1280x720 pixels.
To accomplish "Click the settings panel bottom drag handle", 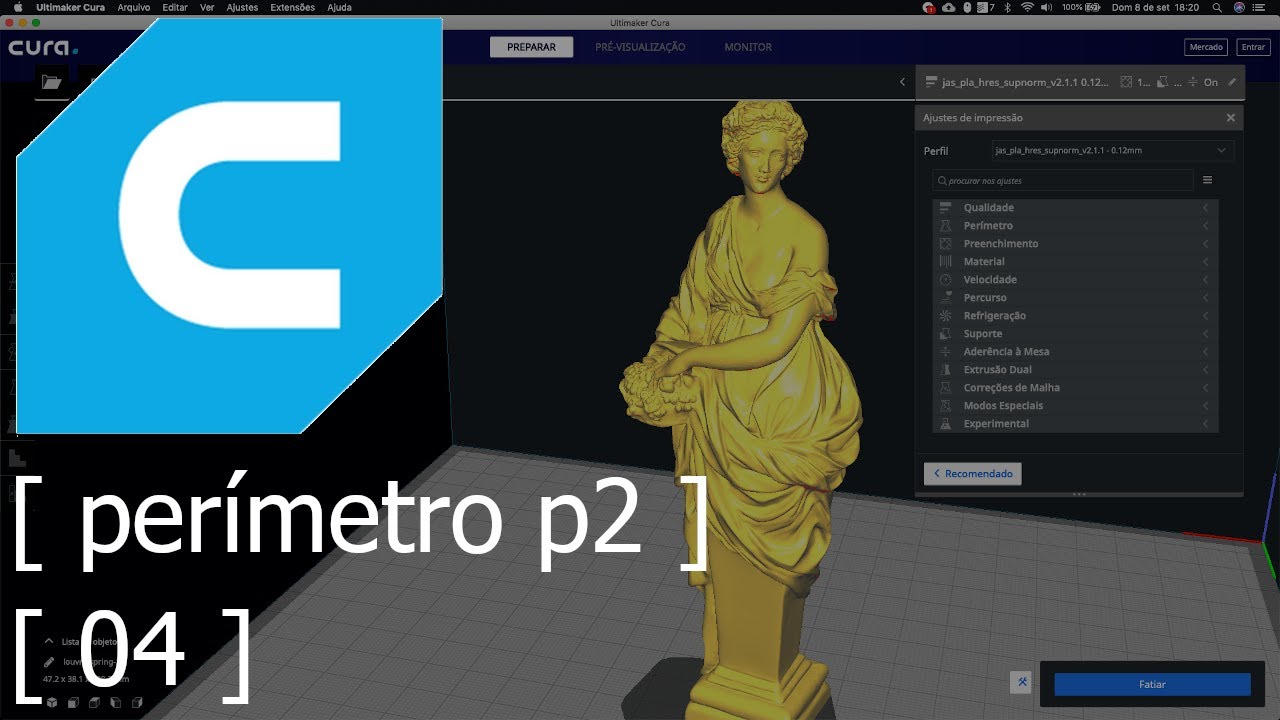I will pos(1079,494).
